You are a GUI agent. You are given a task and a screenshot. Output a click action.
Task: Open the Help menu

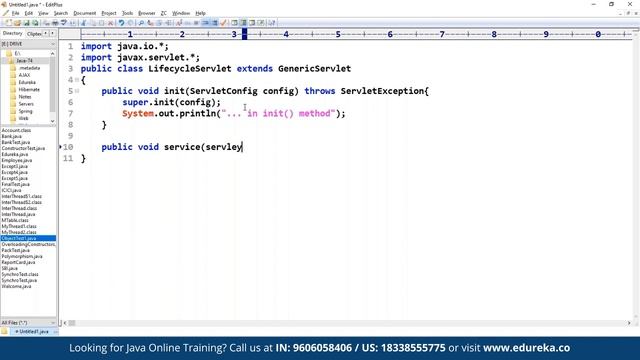pyautogui.click(x=200, y=13)
